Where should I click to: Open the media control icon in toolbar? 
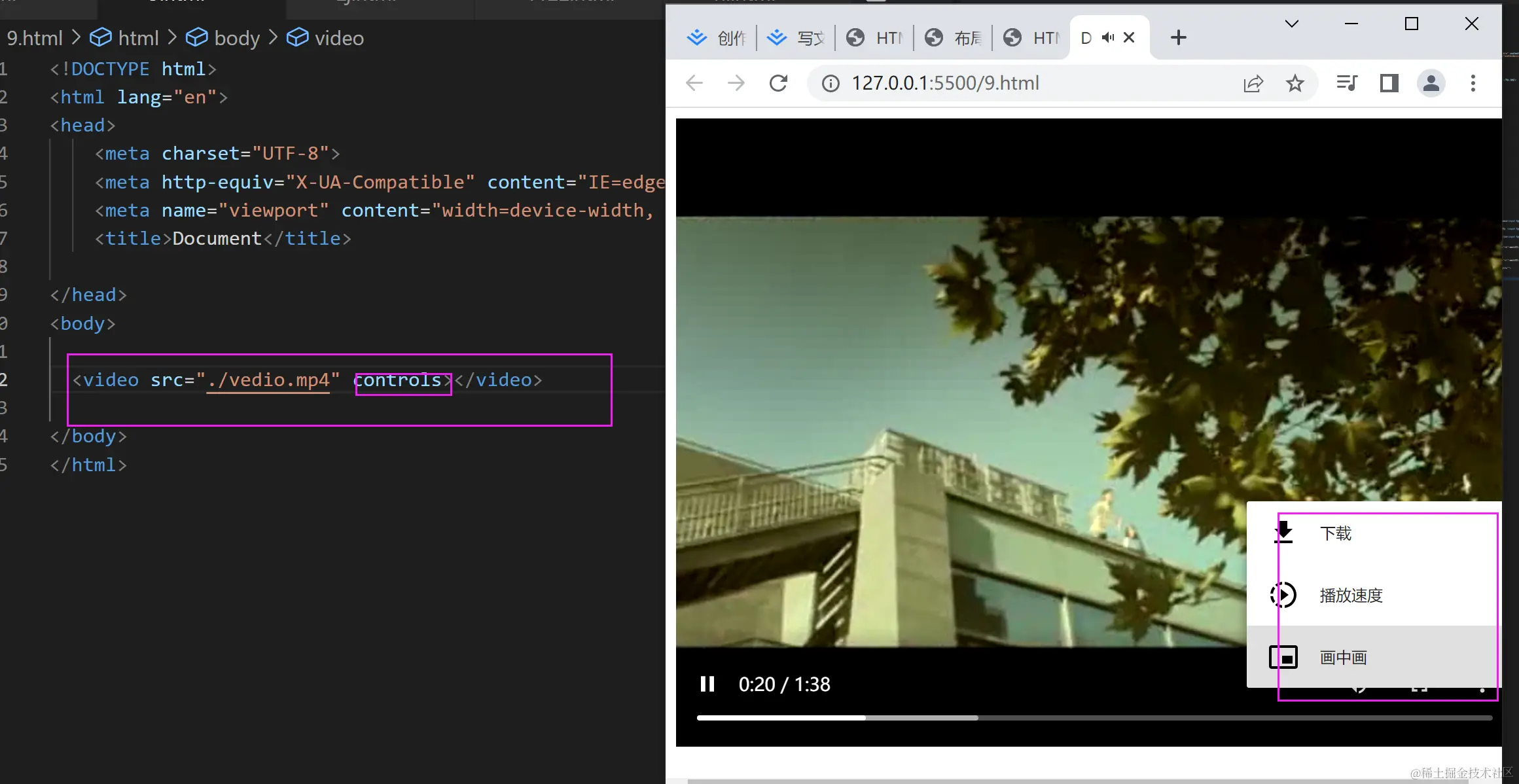[1346, 83]
